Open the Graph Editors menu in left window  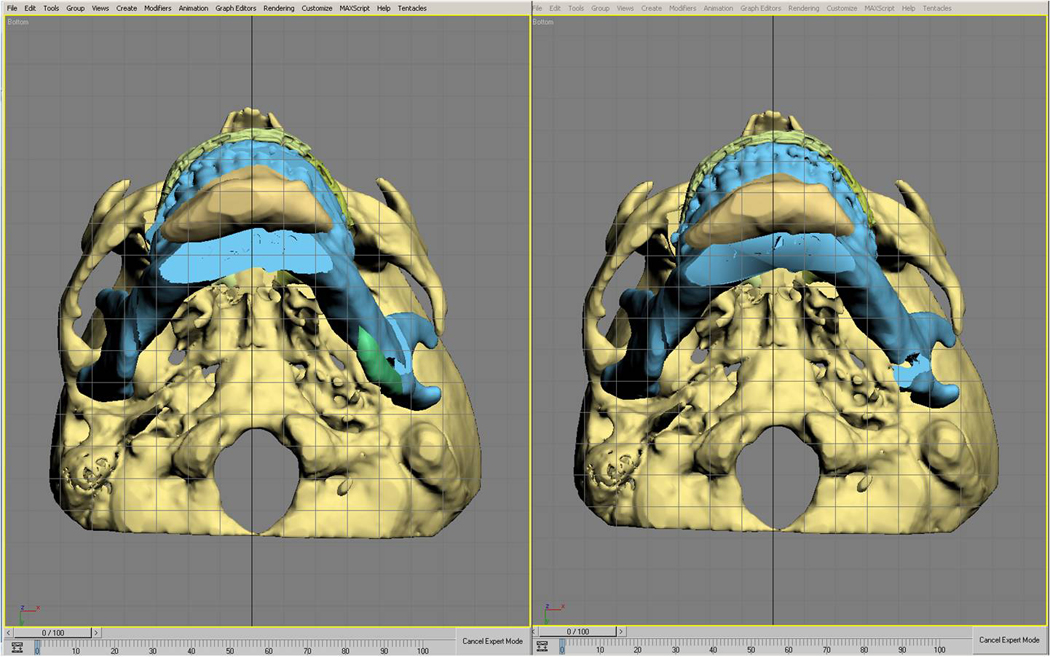(236, 8)
